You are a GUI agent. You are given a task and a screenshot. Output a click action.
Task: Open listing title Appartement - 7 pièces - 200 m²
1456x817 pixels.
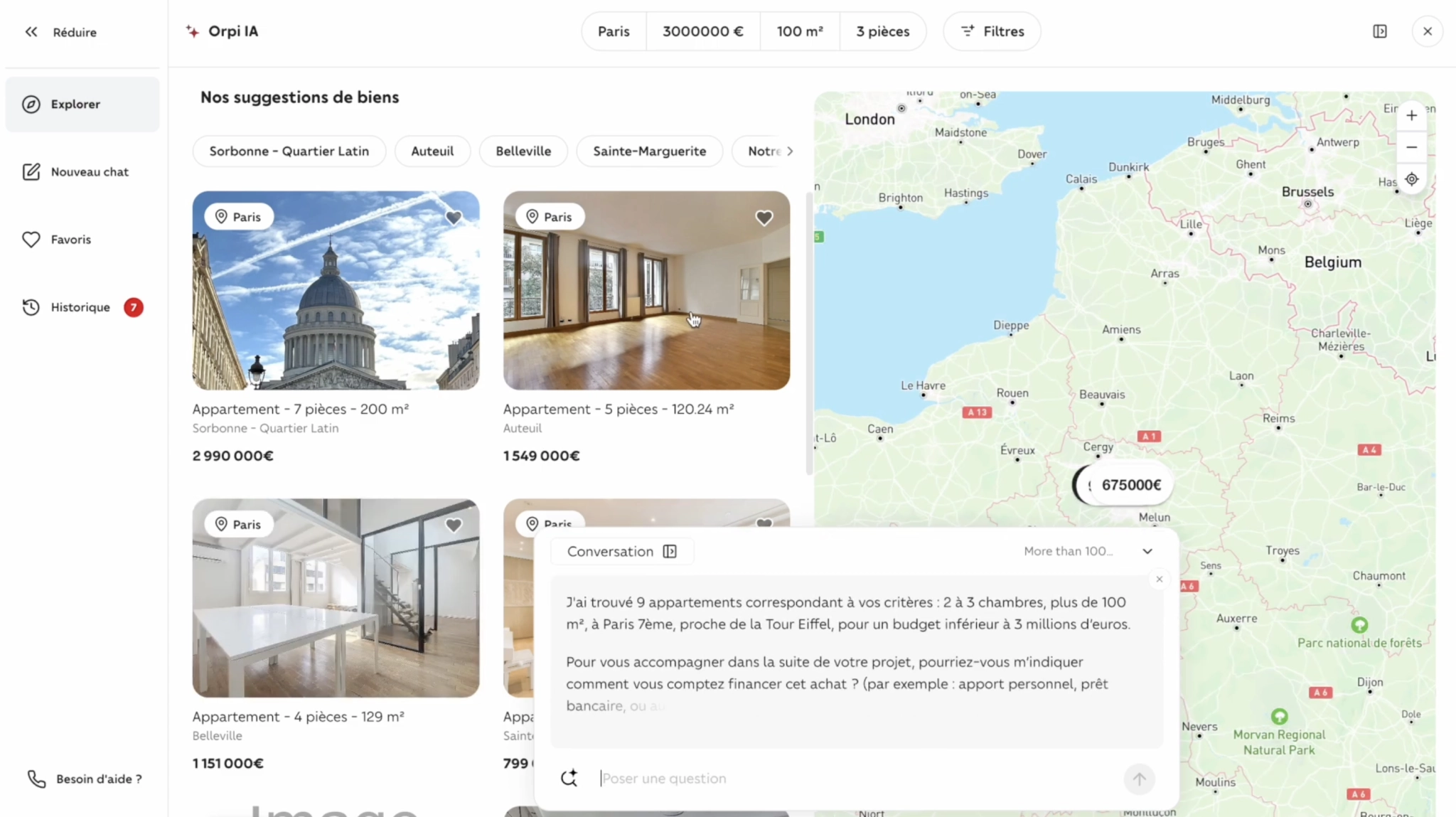300,409
